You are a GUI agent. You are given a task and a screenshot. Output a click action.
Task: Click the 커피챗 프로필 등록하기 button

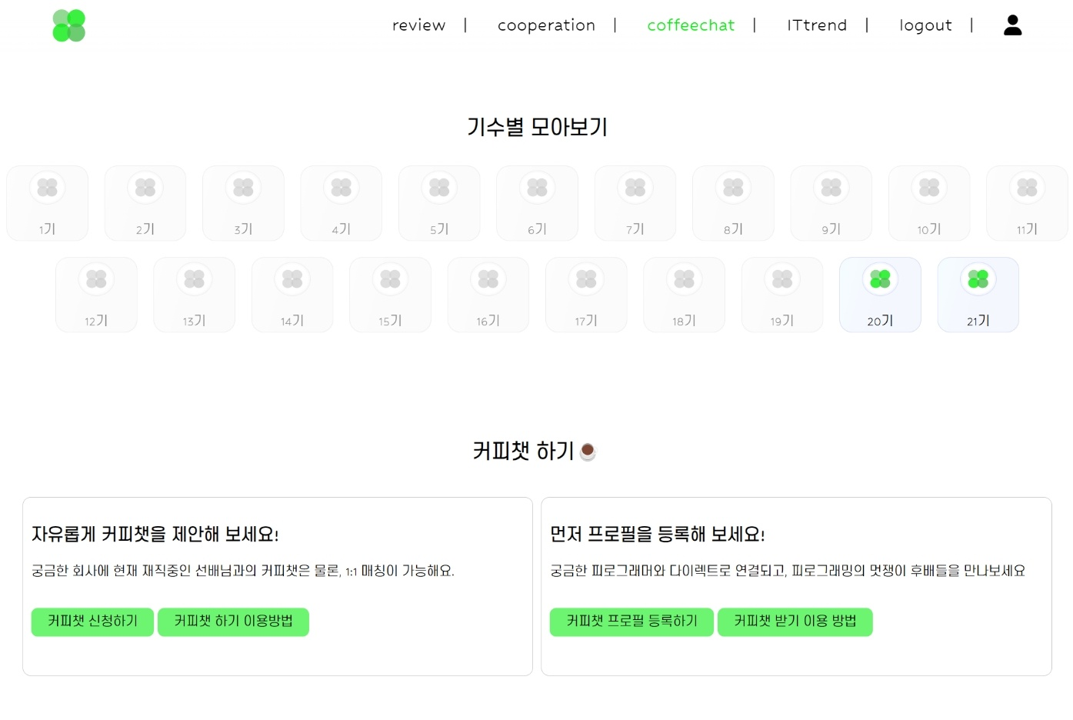[631, 622]
